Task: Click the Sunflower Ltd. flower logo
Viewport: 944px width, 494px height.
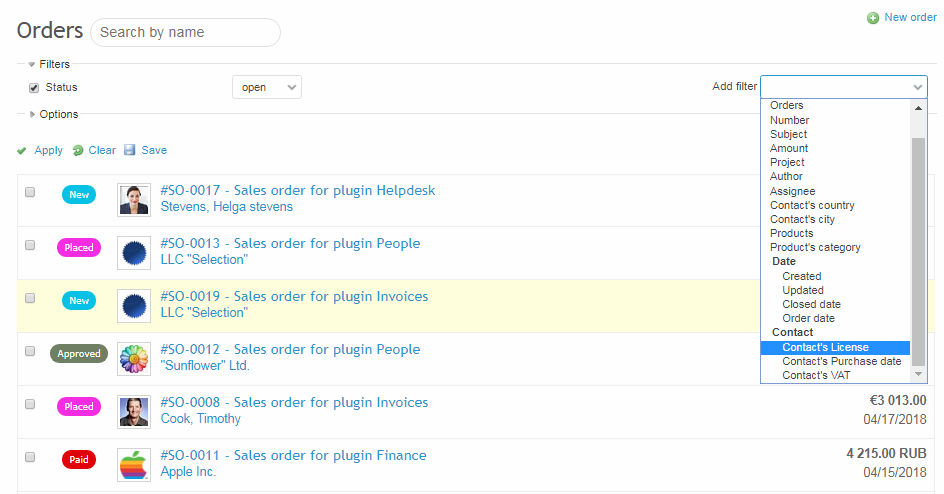Action: [x=133, y=359]
